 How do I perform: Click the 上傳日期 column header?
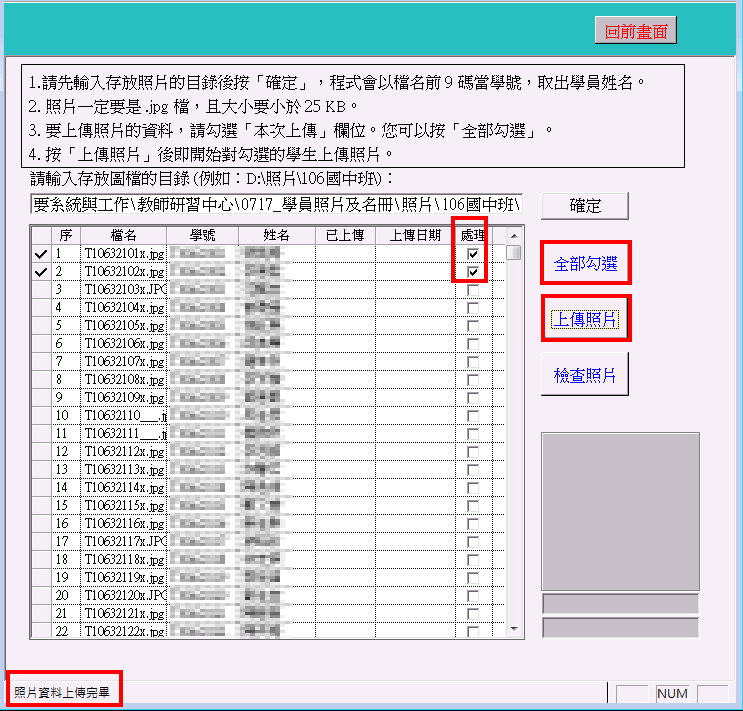(x=414, y=235)
